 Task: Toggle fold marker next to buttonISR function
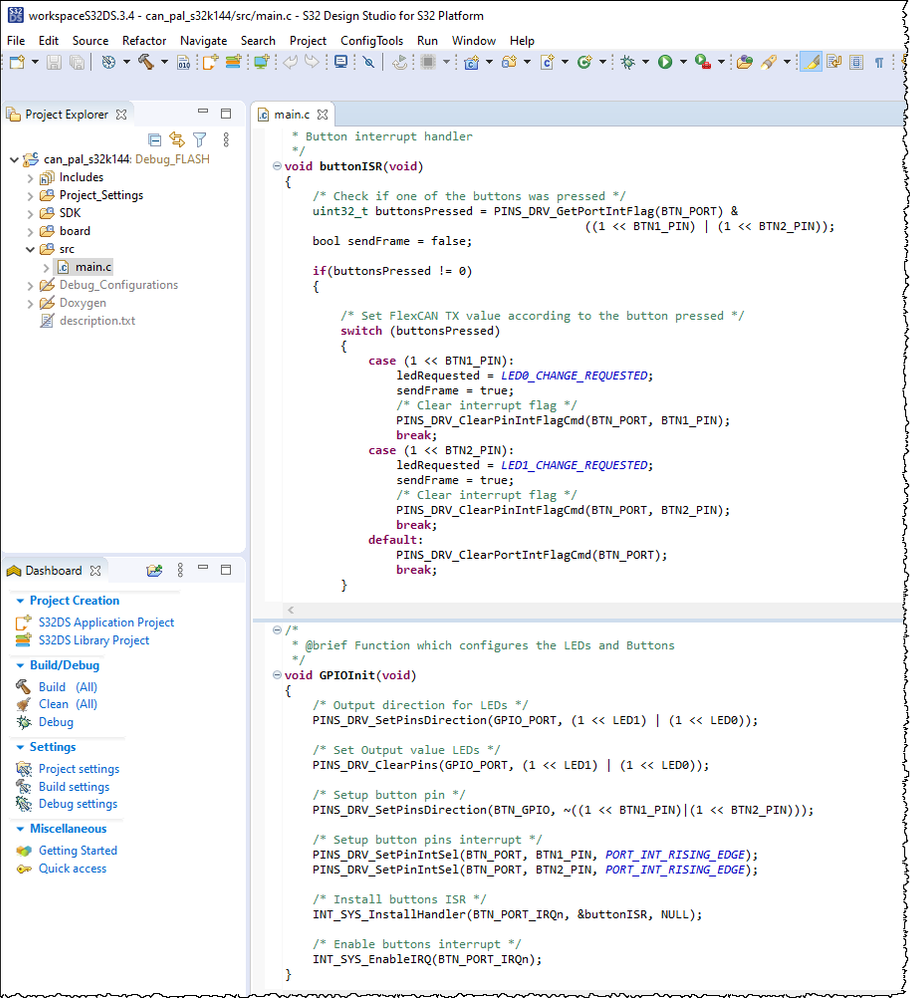277,166
